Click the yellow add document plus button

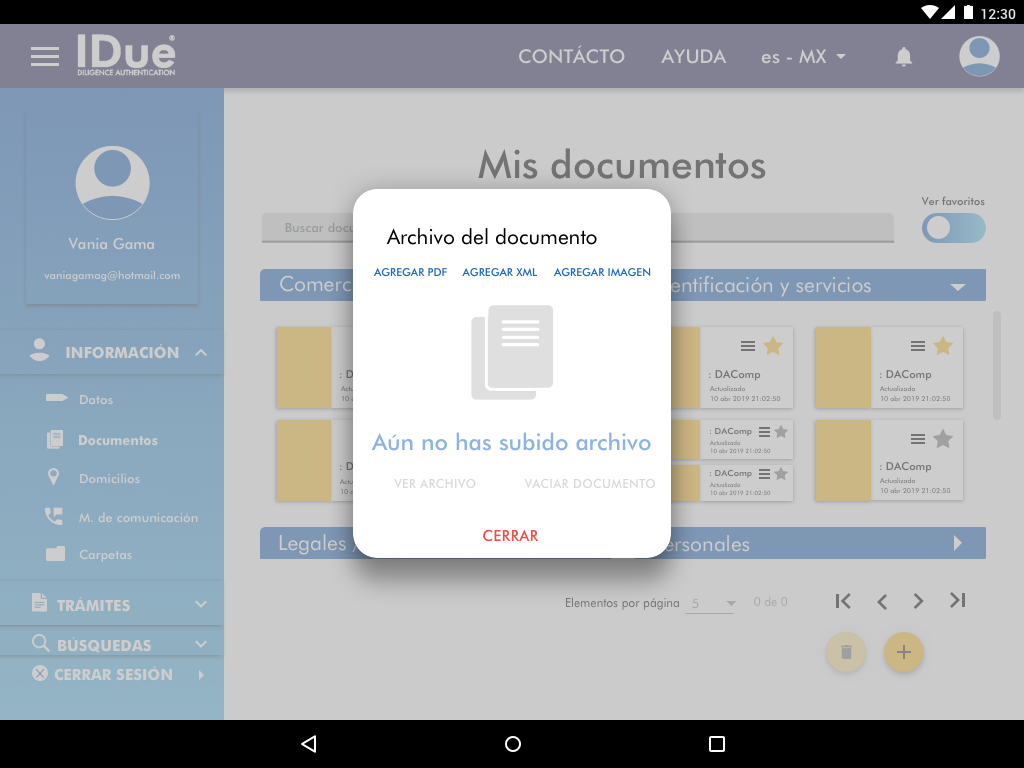pyautogui.click(x=904, y=652)
